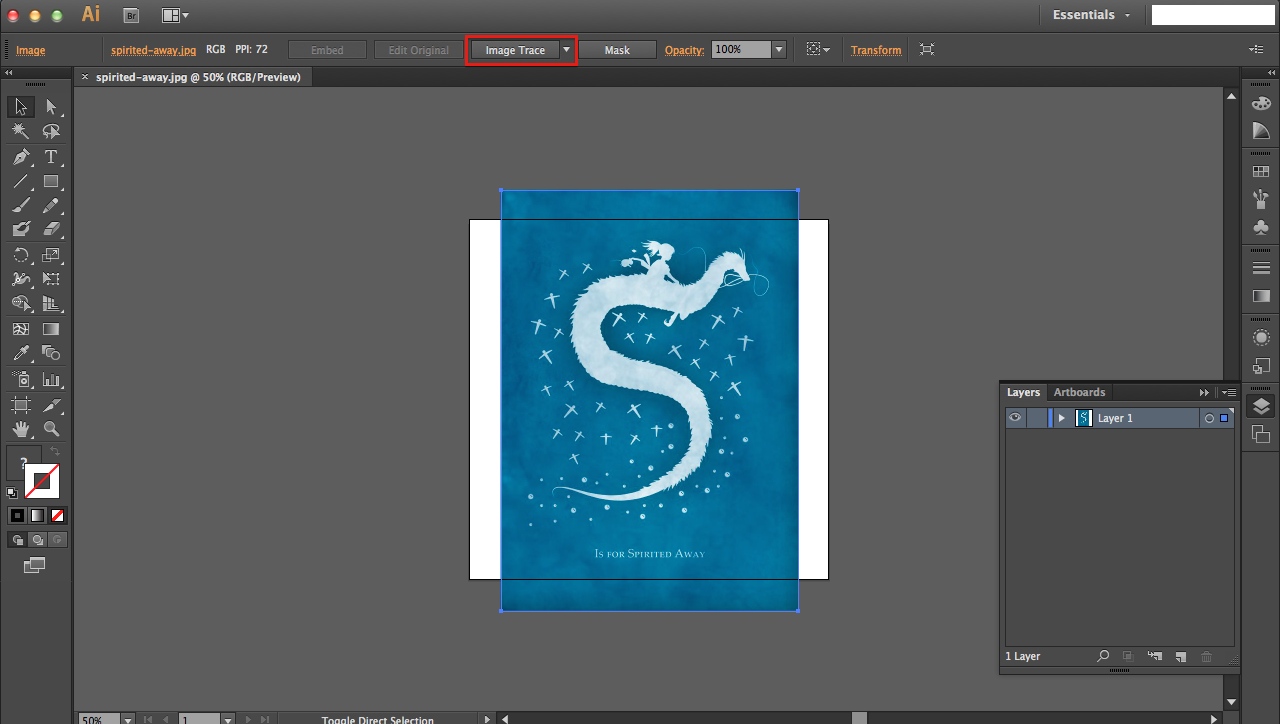Open the Color panel from dock

[x=1261, y=104]
